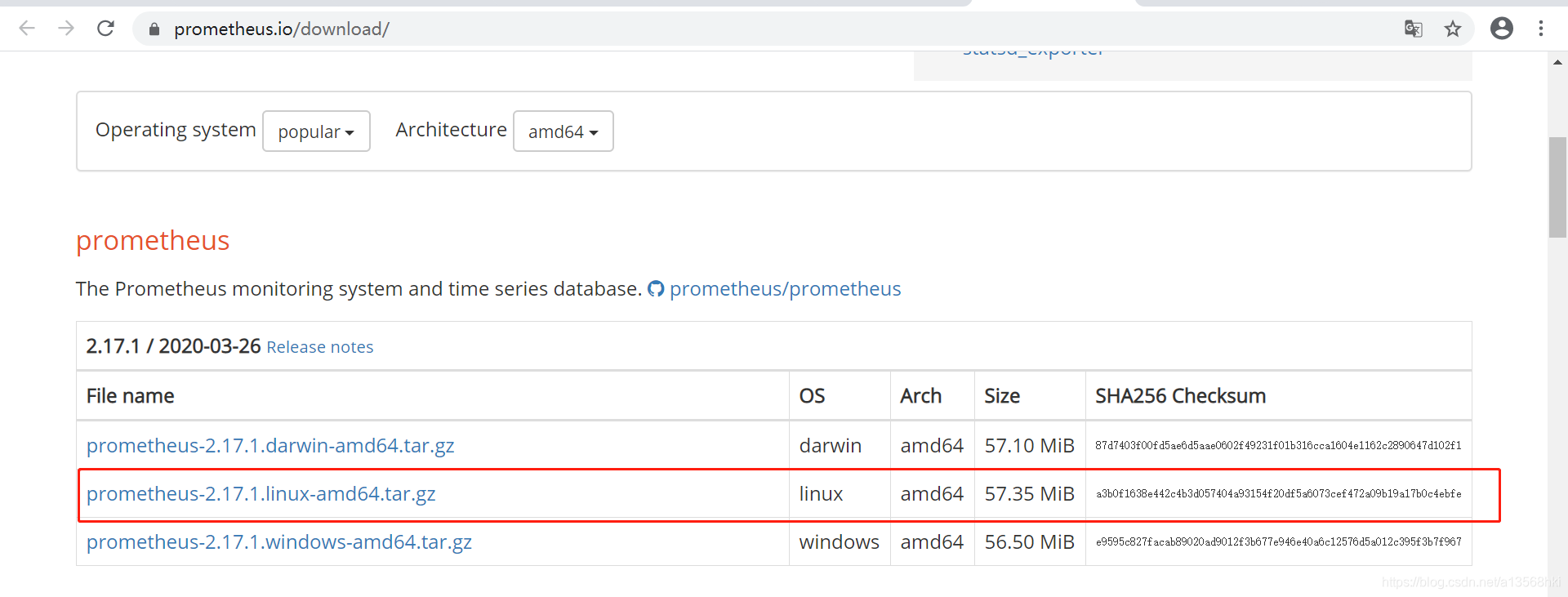Click the back navigation arrow
This screenshot has width=1568, height=597.
pyautogui.click(x=27, y=28)
